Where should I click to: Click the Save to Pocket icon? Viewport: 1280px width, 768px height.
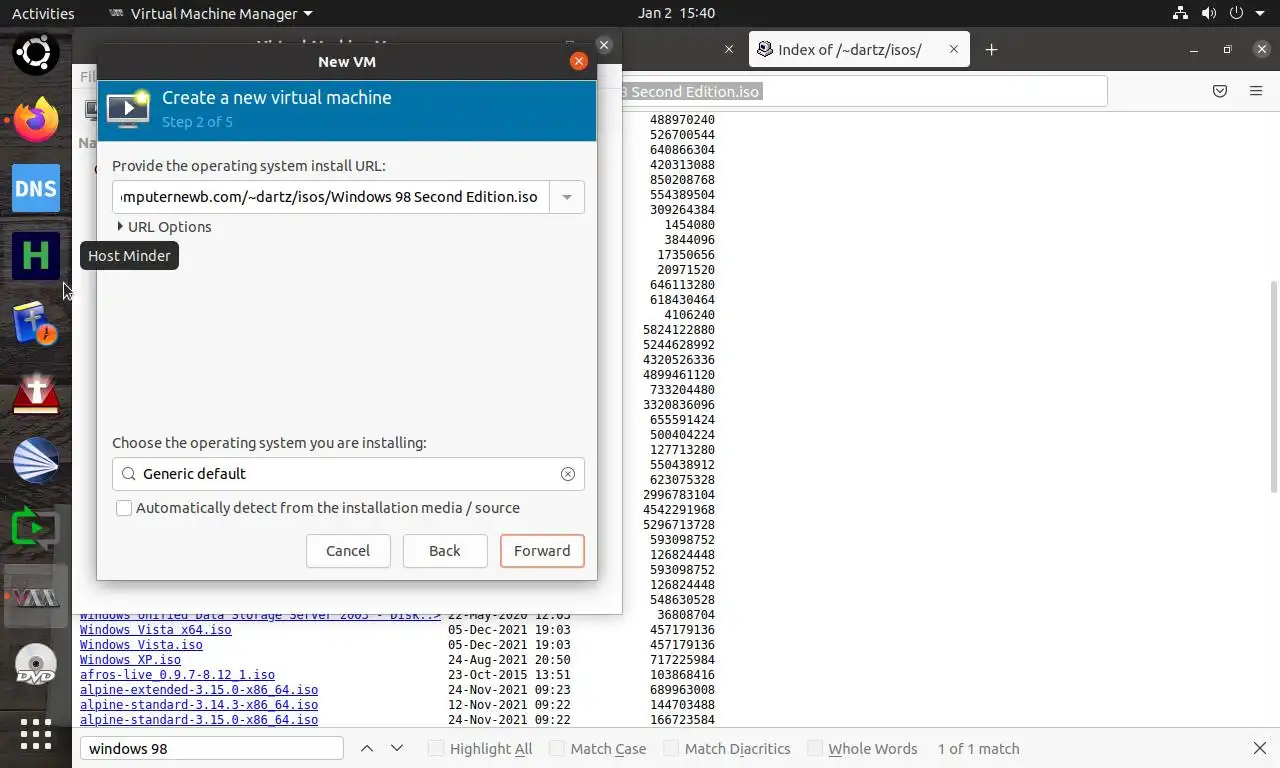pos(1220,91)
